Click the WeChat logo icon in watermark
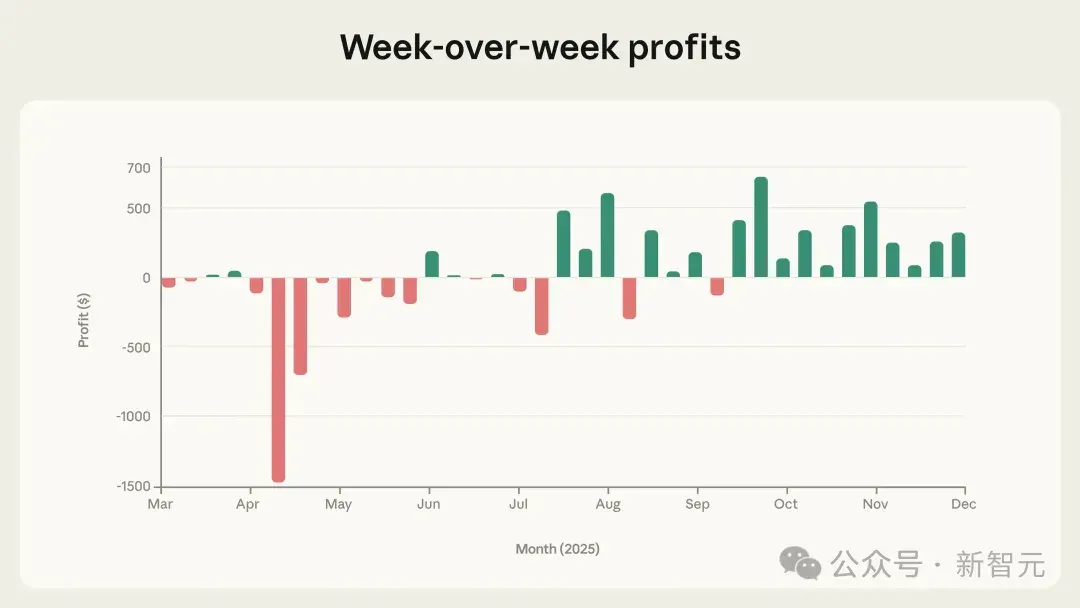Viewport: 1080px width, 608px height. pyautogui.click(x=800, y=563)
